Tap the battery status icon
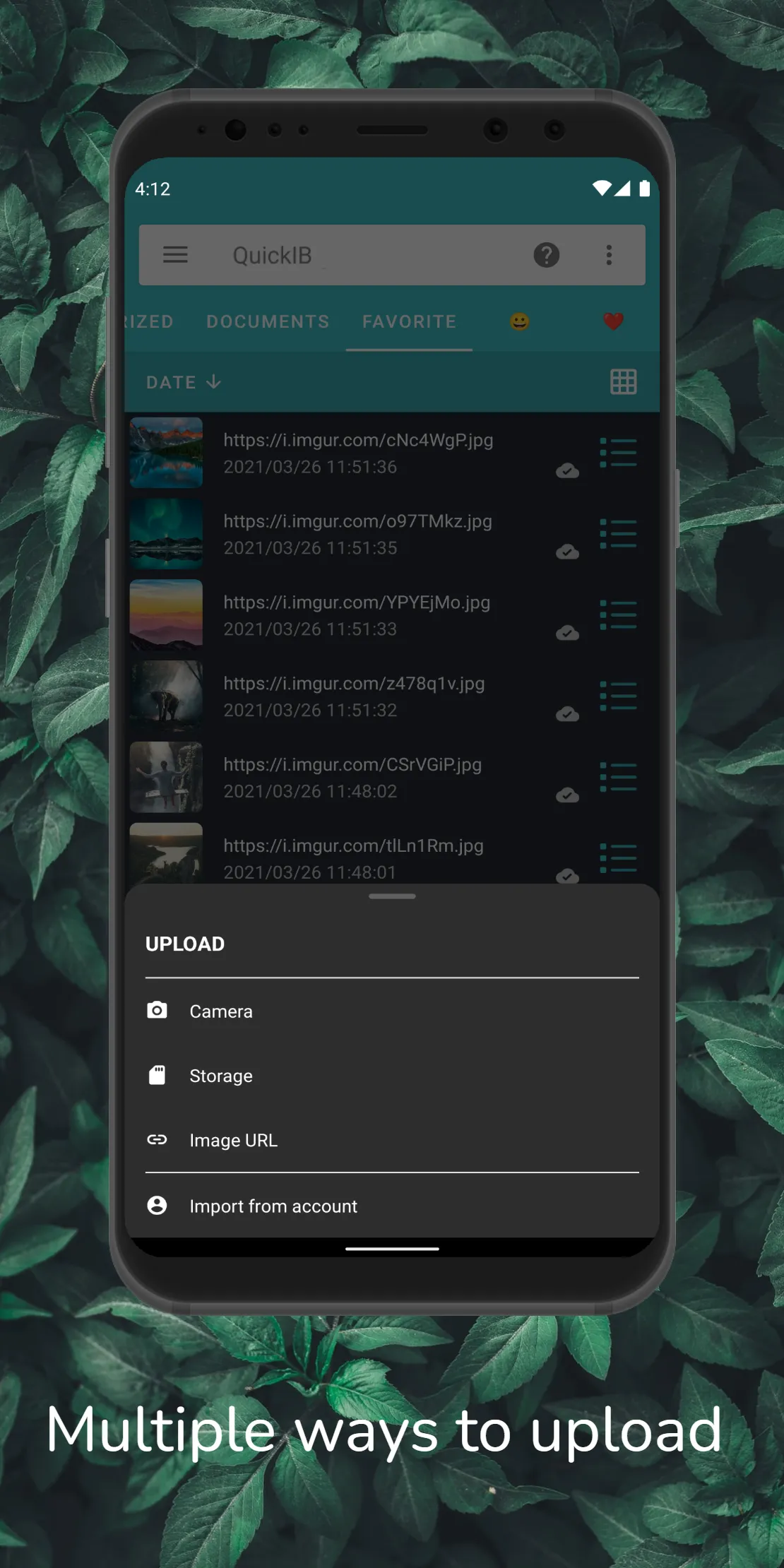 [645, 188]
